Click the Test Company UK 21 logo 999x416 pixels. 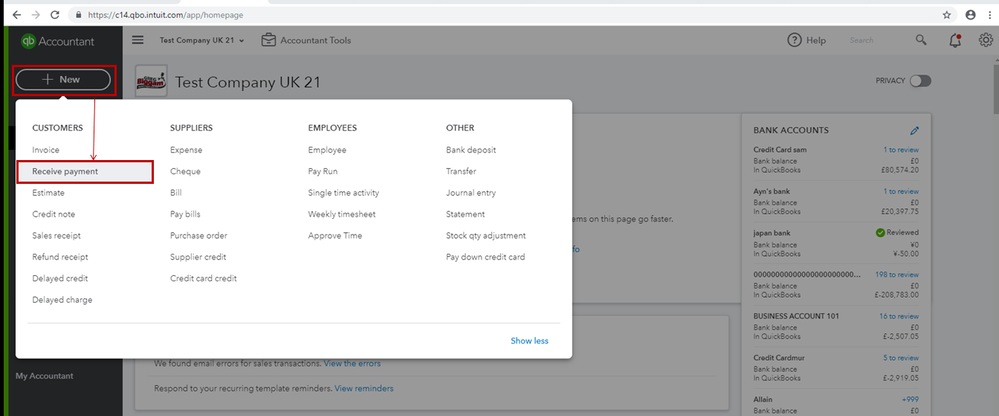click(x=152, y=81)
